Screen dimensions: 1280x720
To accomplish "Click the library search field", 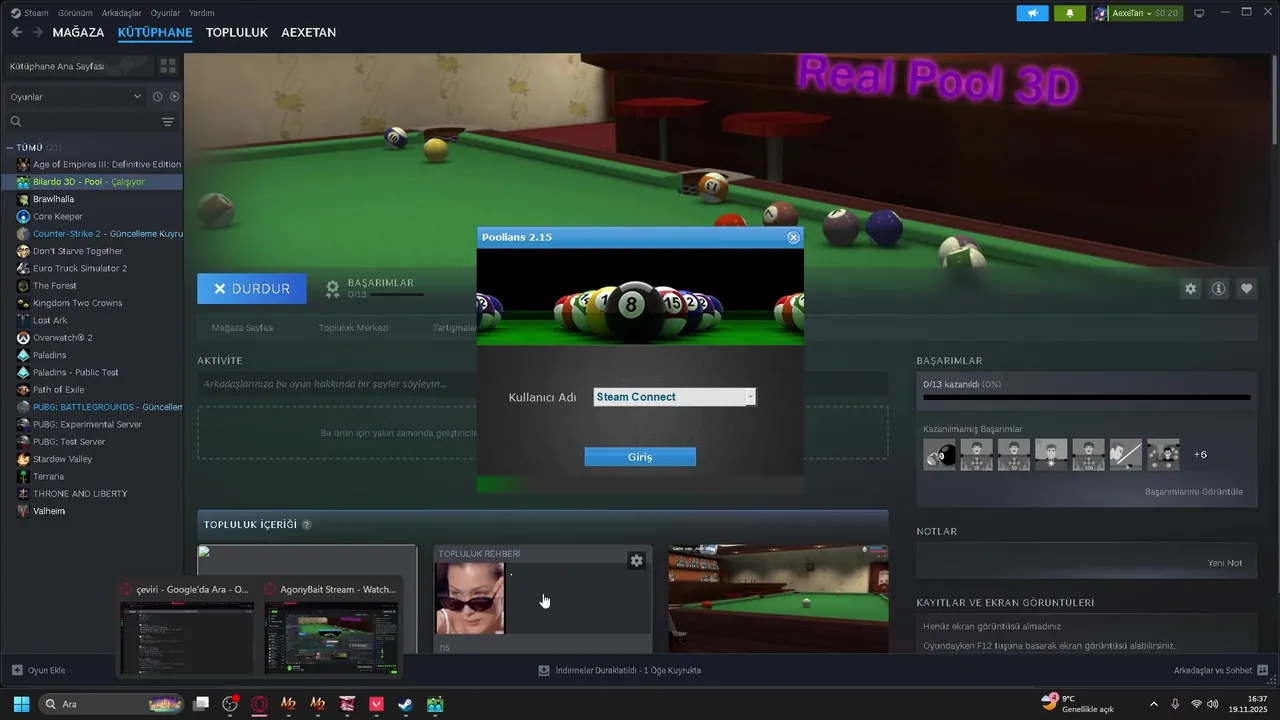I will (x=80, y=122).
